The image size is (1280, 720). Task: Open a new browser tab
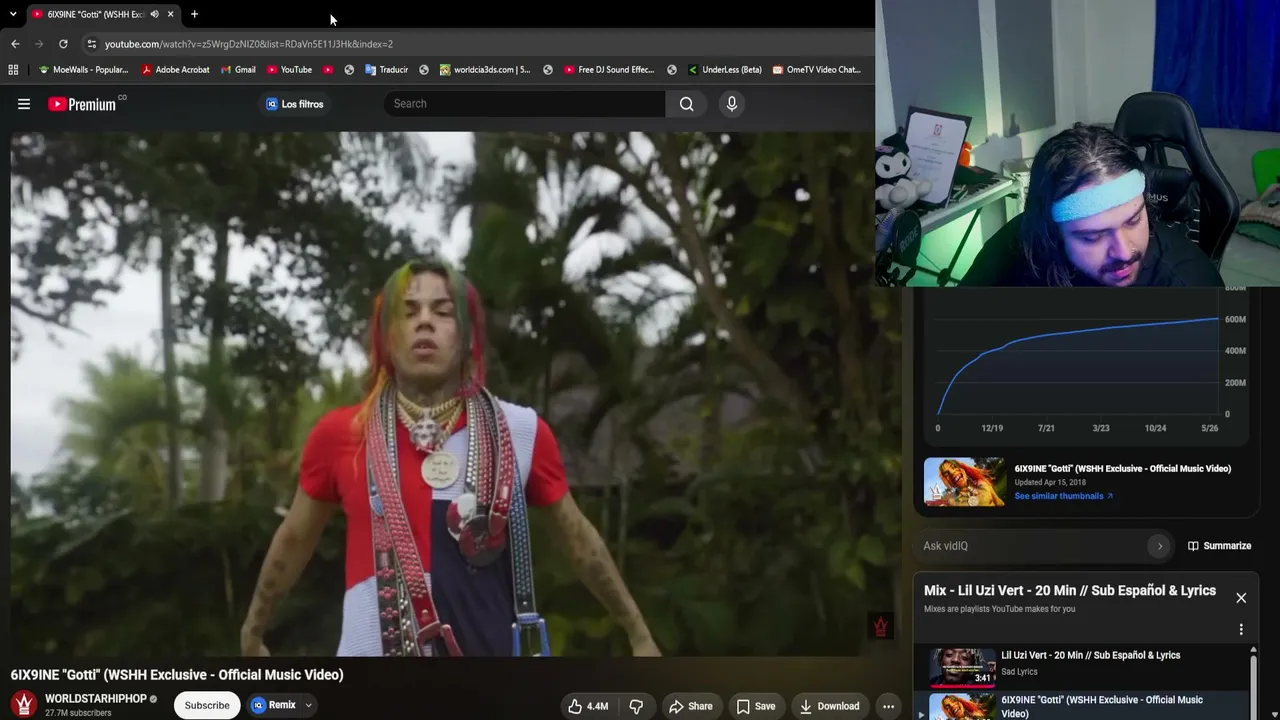[194, 14]
